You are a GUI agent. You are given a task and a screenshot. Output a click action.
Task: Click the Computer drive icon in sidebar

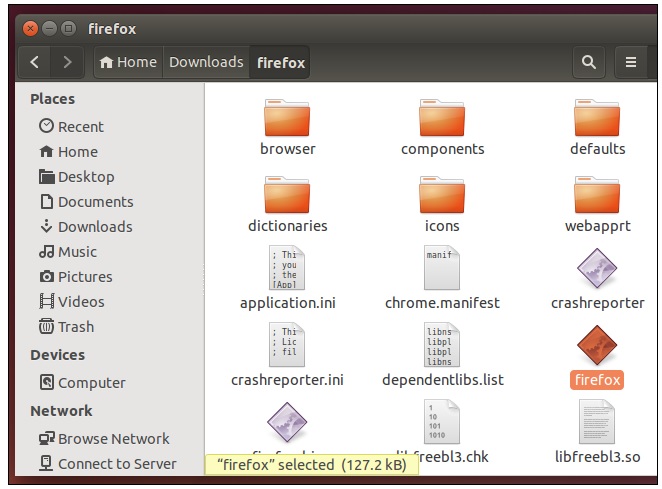pos(46,382)
